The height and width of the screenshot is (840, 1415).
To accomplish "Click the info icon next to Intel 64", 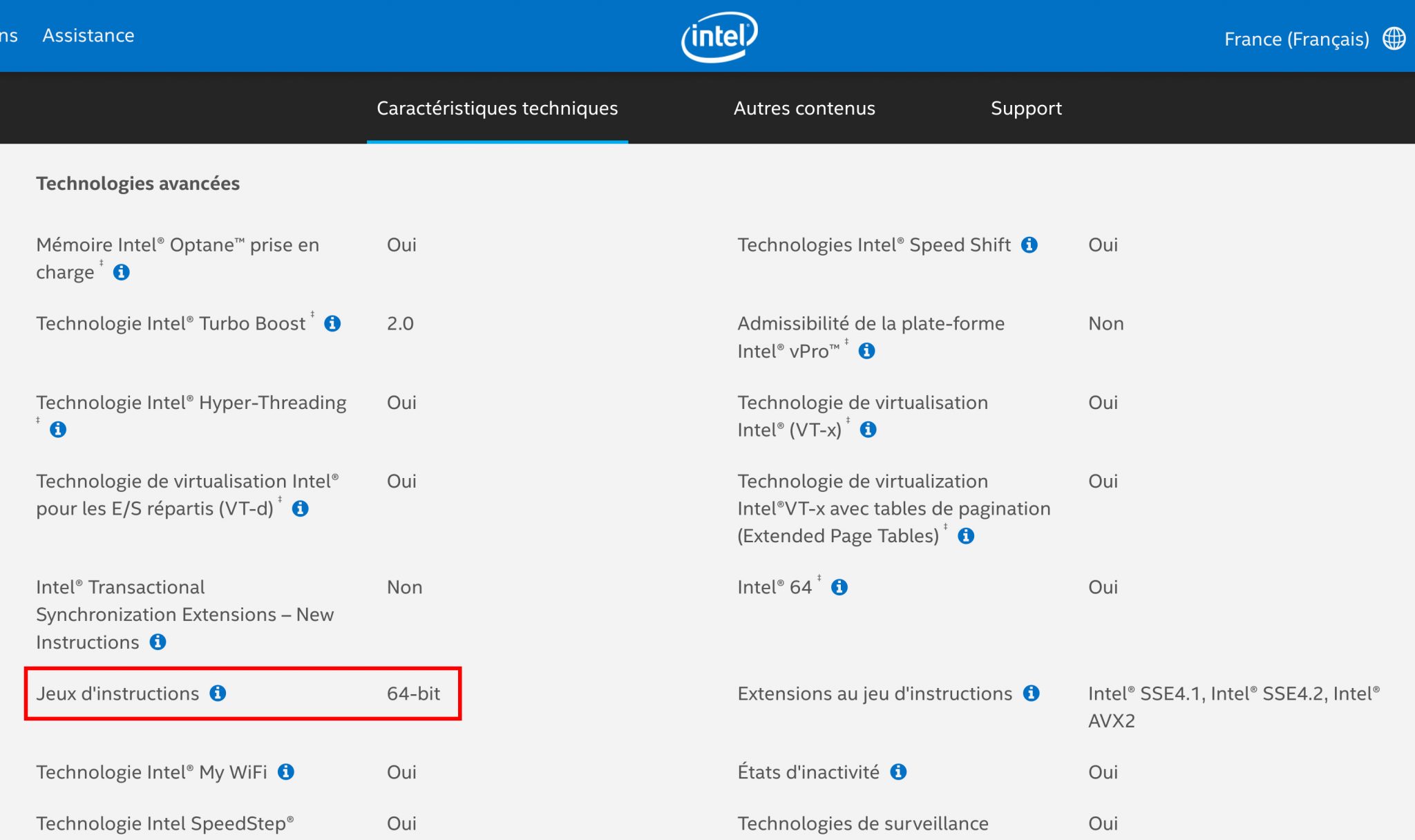I will tap(838, 587).
